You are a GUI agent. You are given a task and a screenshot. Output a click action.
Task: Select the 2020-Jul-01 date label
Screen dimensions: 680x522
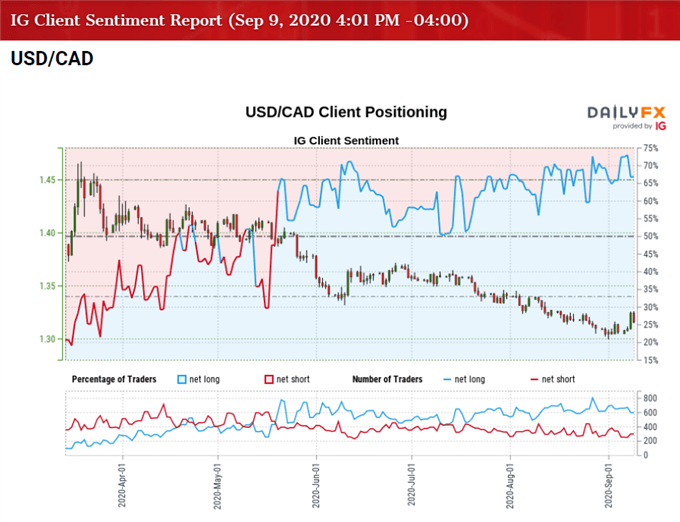pyautogui.click(x=411, y=487)
